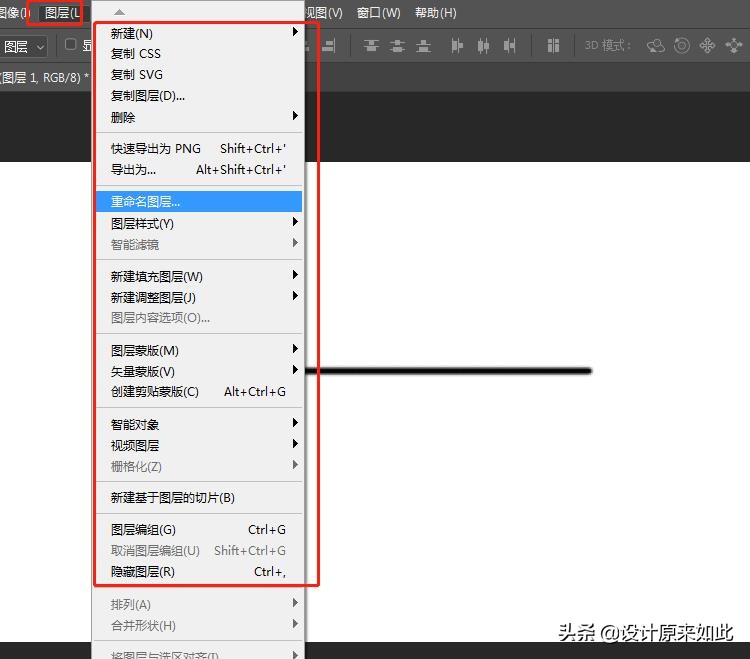
Task: Click greyed 智能滤镜 menu item
Action: click(199, 245)
